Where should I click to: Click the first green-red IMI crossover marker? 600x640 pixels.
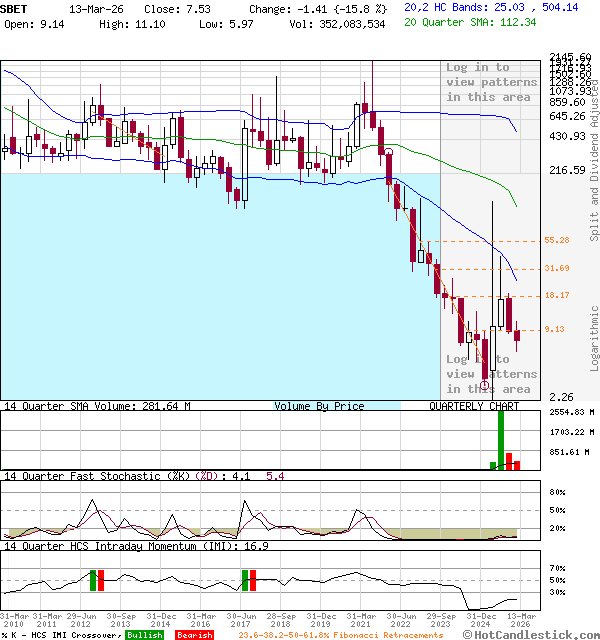point(97,579)
